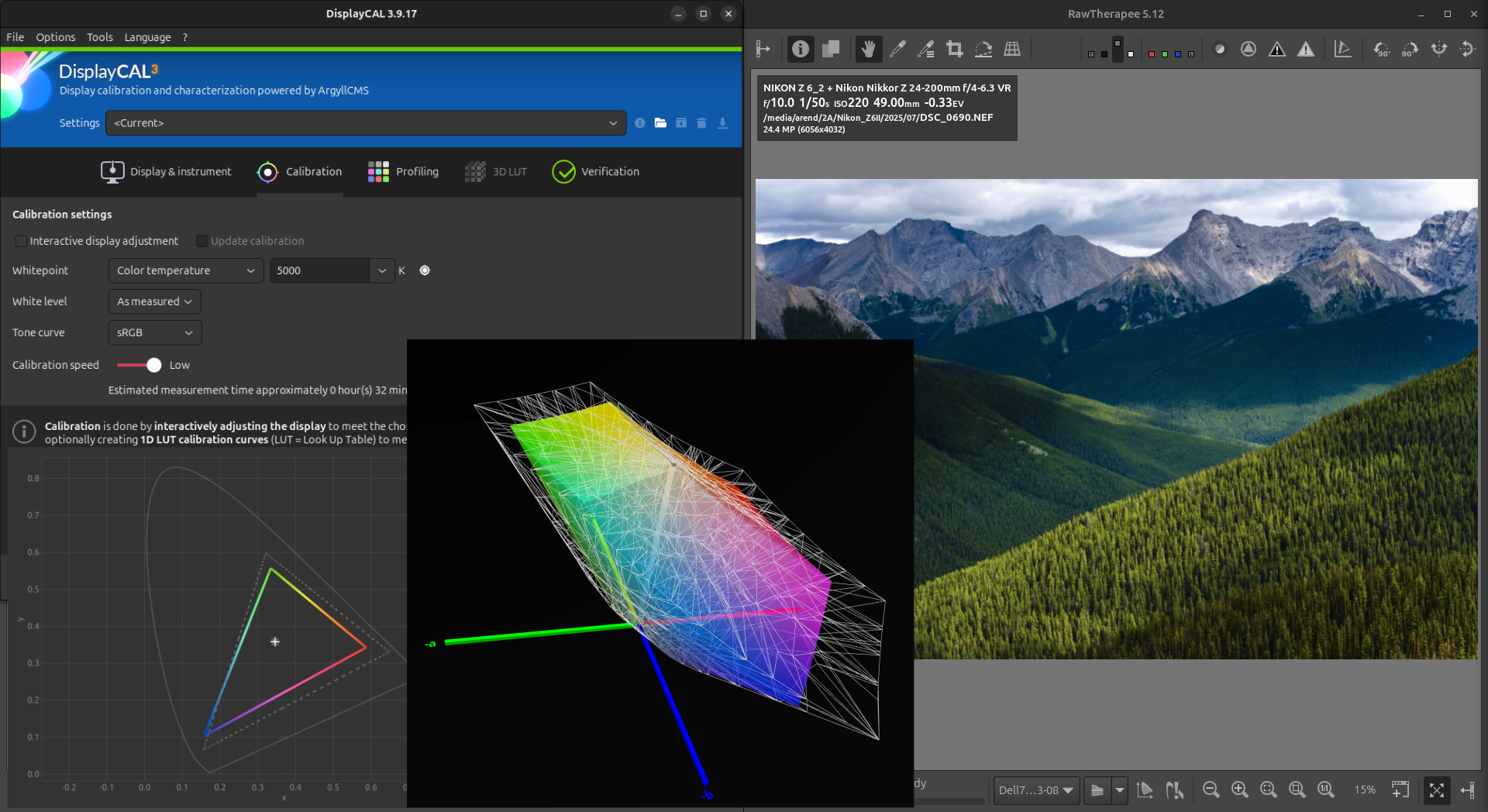This screenshot has width=1488, height=812.
Task: Enable Interactive display adjustment checkbox
Action: click(21, 241)
